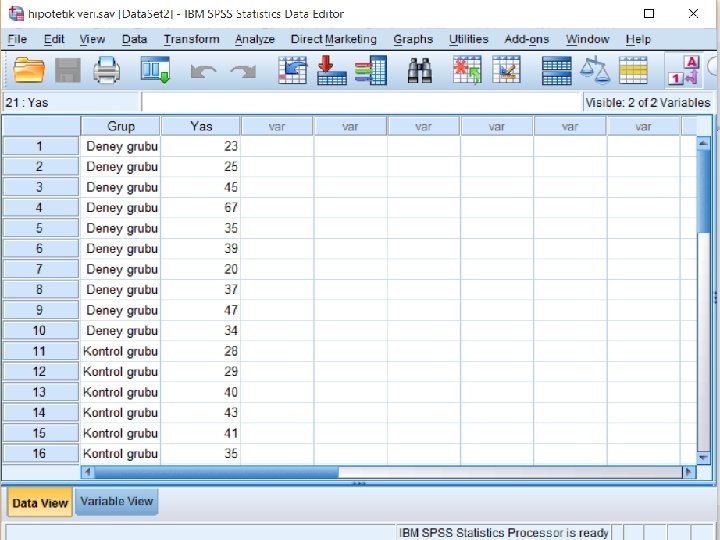The image size is (720, 540).
Task: Click the Undo arrow icon
Action: tap(203, 72)
